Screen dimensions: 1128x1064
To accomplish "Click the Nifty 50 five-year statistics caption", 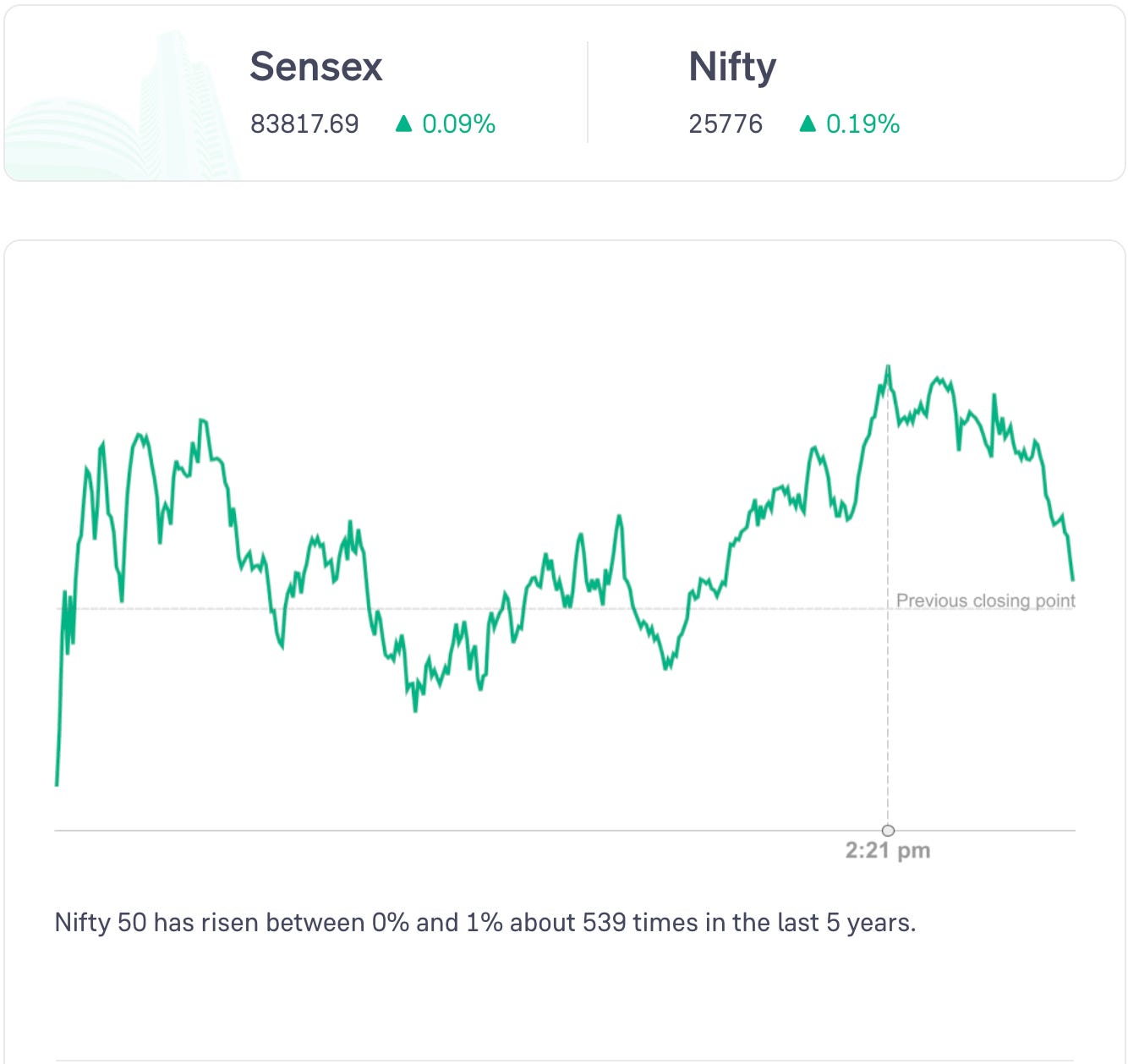I will click(x=485, y=922).
